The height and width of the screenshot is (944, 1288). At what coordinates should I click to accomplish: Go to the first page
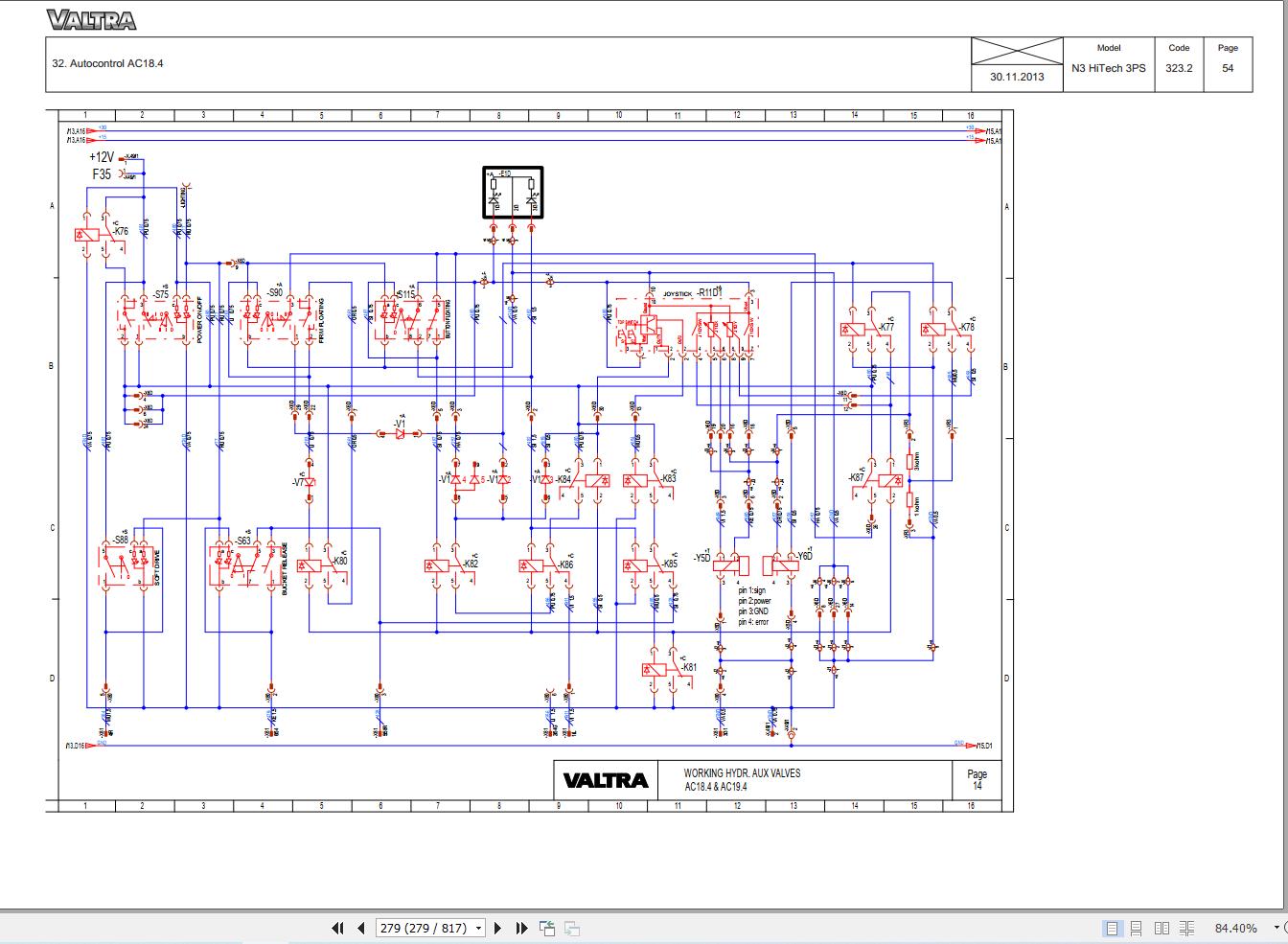click(337, 928)
